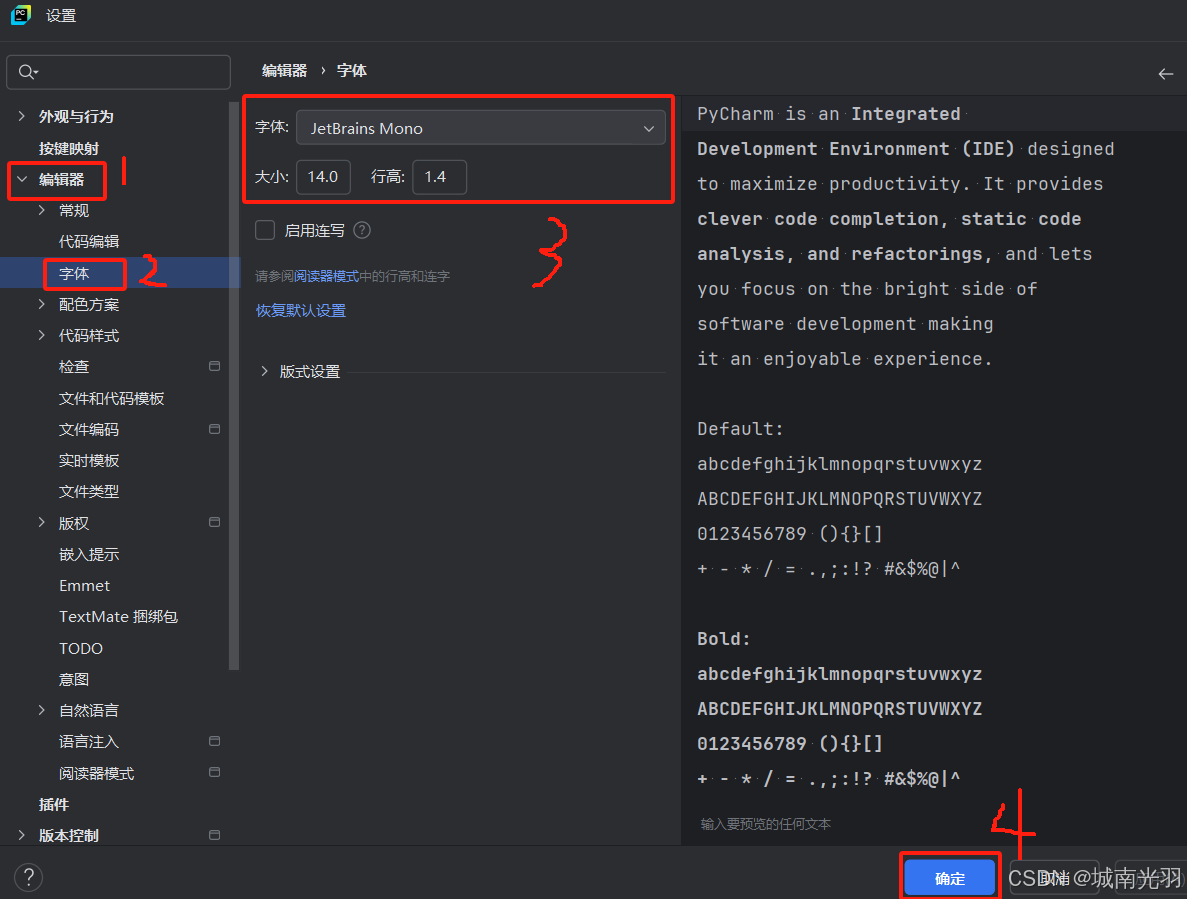Click the 输入要预览的任何文本 hint
Screen dimensions: 1187x899
tap(765, 823)
